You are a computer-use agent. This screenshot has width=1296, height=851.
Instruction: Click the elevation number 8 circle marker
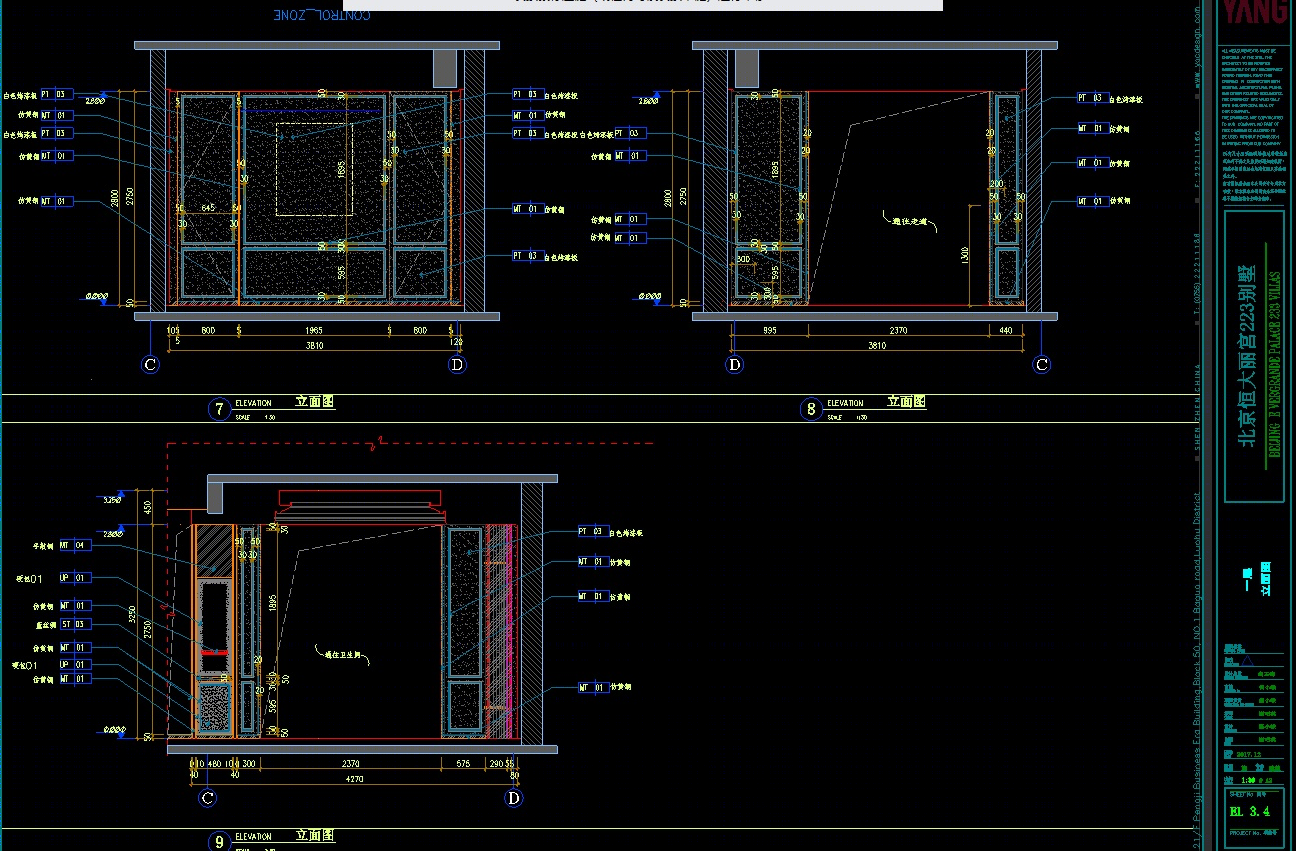pyautogui.click(x=811, y=409)
